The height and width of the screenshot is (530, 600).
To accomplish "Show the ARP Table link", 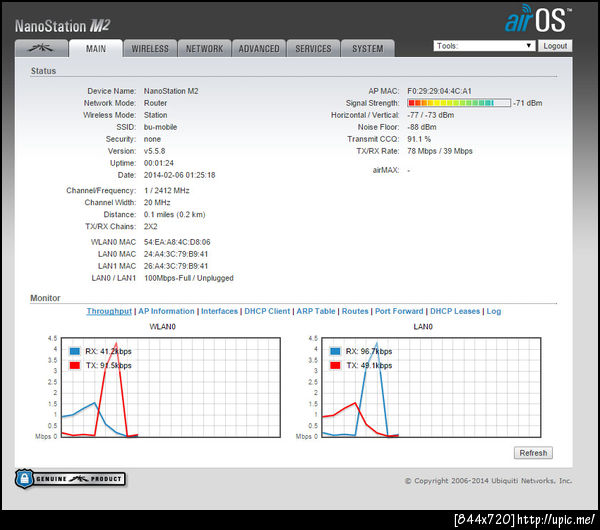I will coord(316,311).
